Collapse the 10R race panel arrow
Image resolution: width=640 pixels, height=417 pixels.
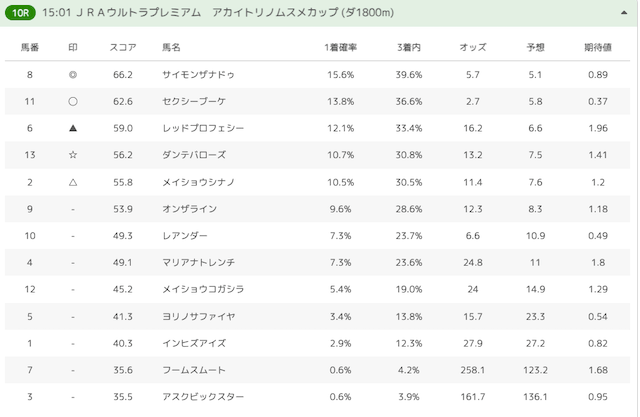624,13
